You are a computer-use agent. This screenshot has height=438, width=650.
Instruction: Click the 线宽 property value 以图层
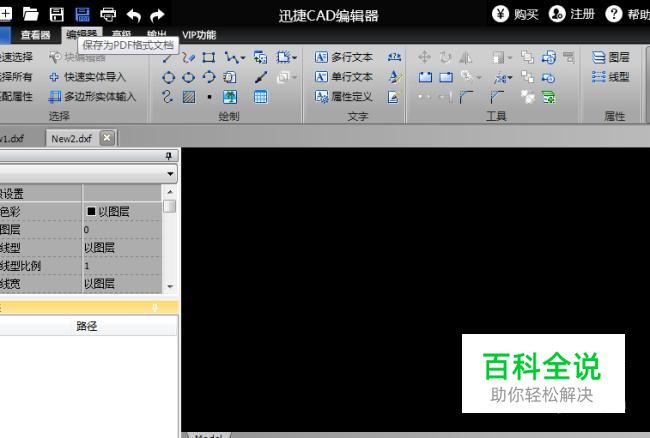pyautogui.click(x=122, y=284)
